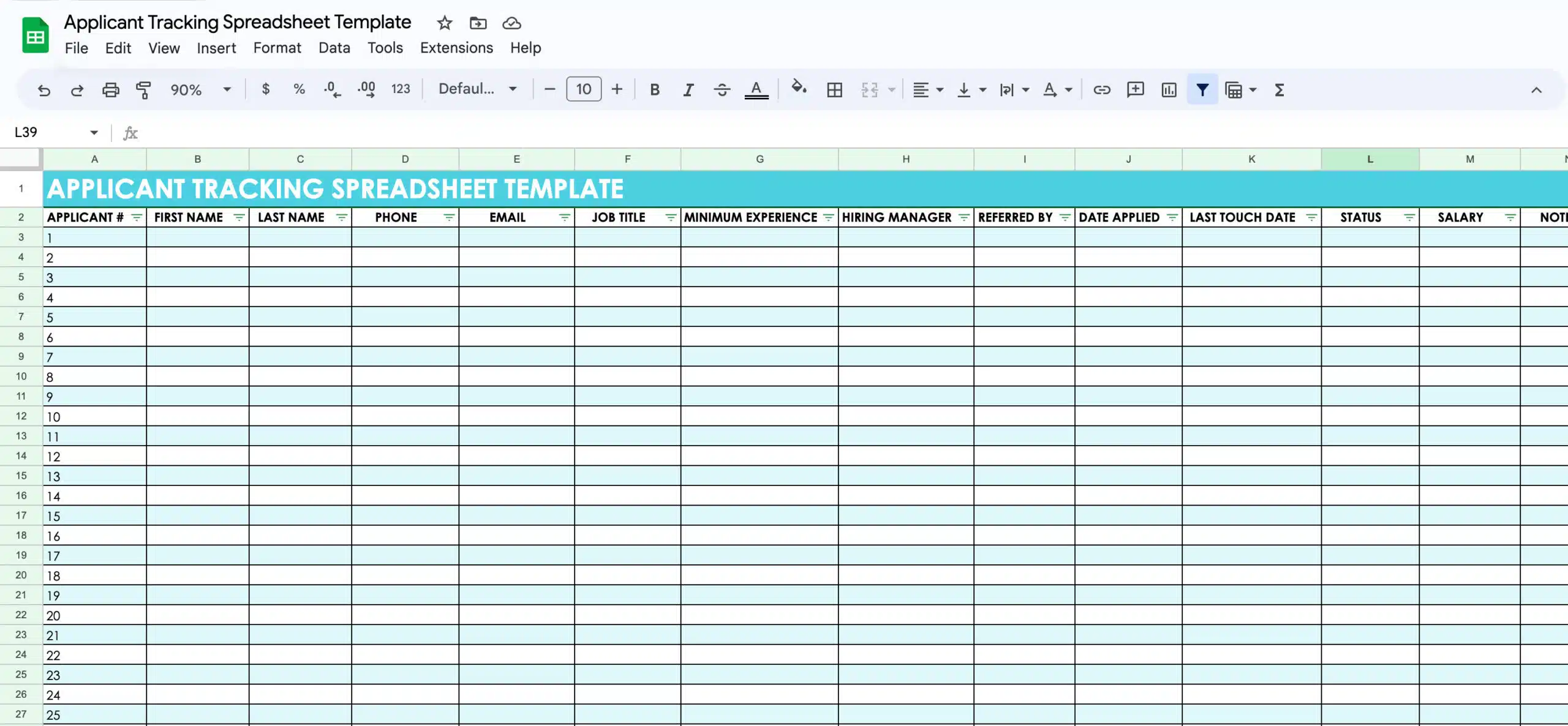Collapse the toolbar with the up chevron
The image size is (1568, 726).
[x=1536, y=90]
